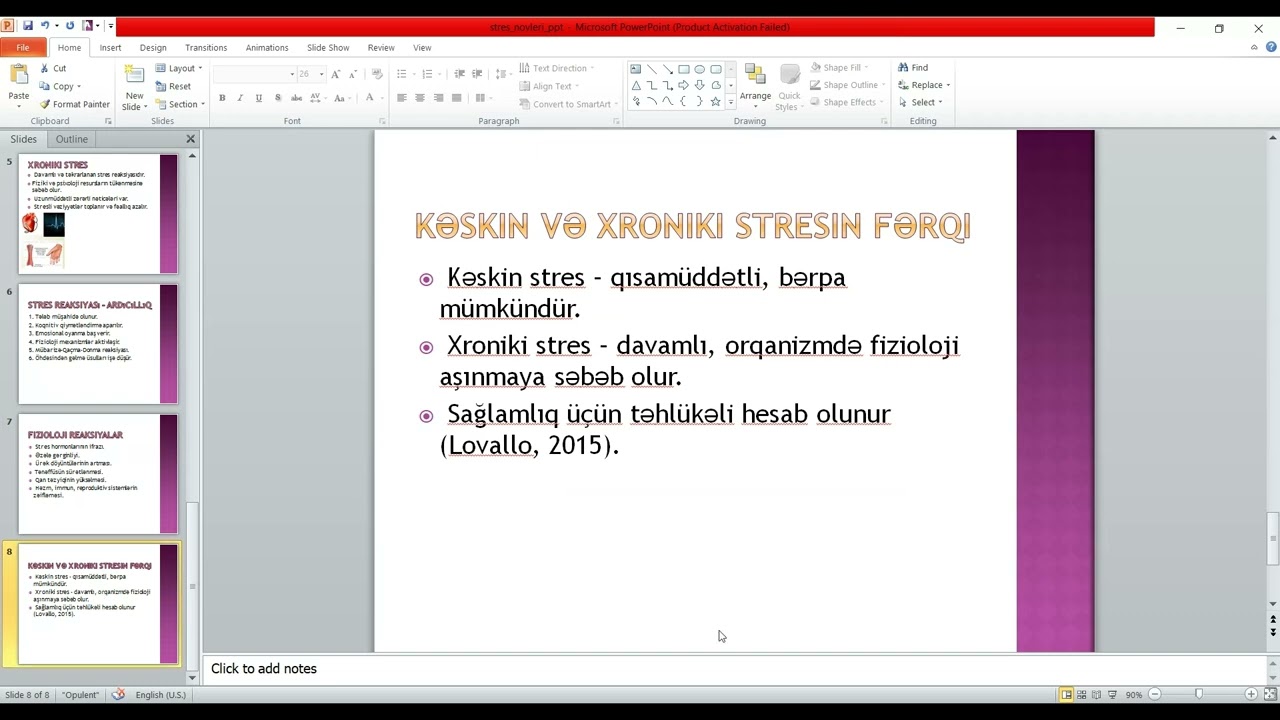Screen dimensions: 1280x720
Task: Toggle Align Text Left
Action: pyautogui.click(x=401, y=98)
